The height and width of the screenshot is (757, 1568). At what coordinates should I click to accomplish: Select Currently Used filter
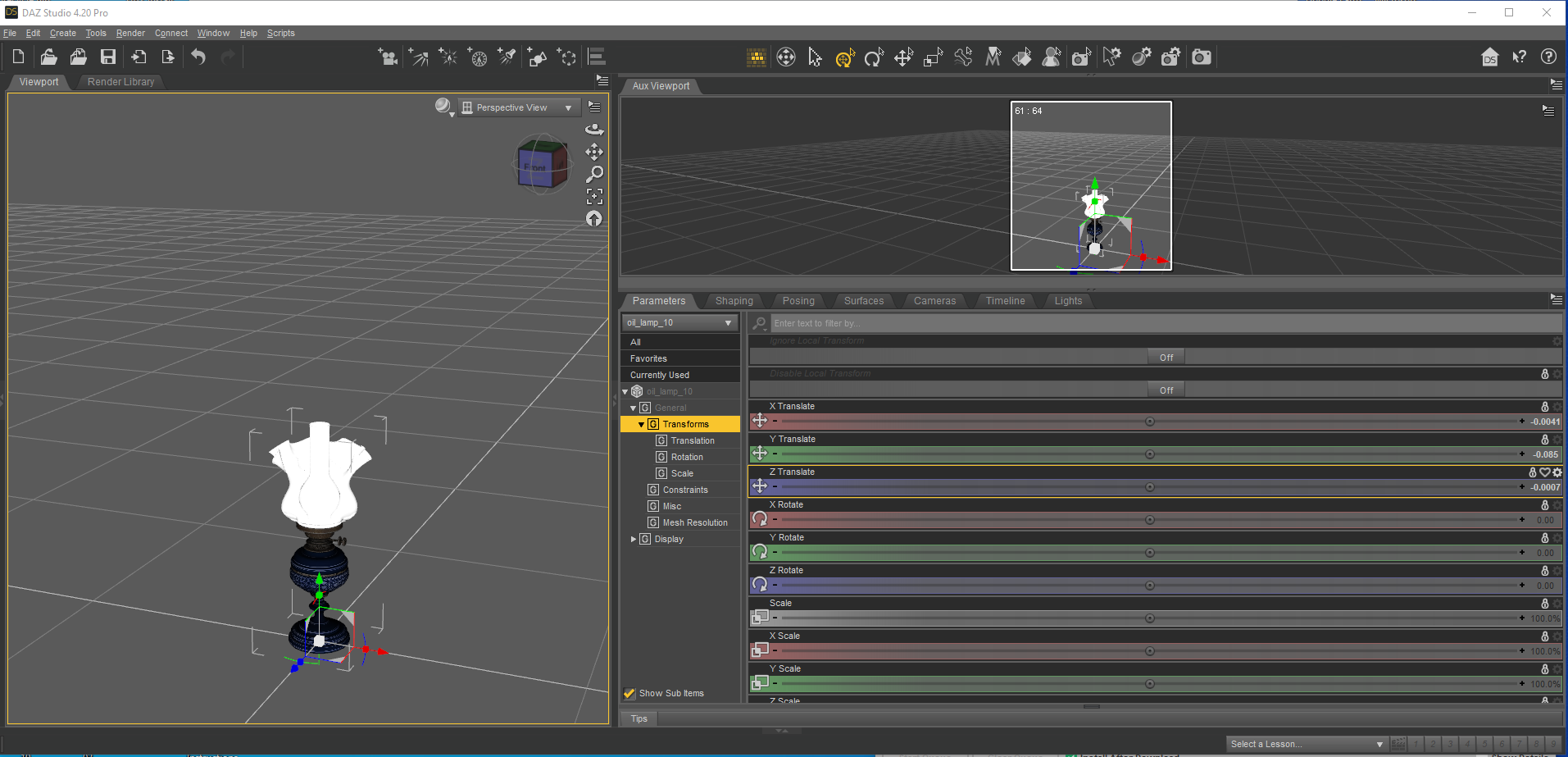pyautogui.click(x=660, y=375)
